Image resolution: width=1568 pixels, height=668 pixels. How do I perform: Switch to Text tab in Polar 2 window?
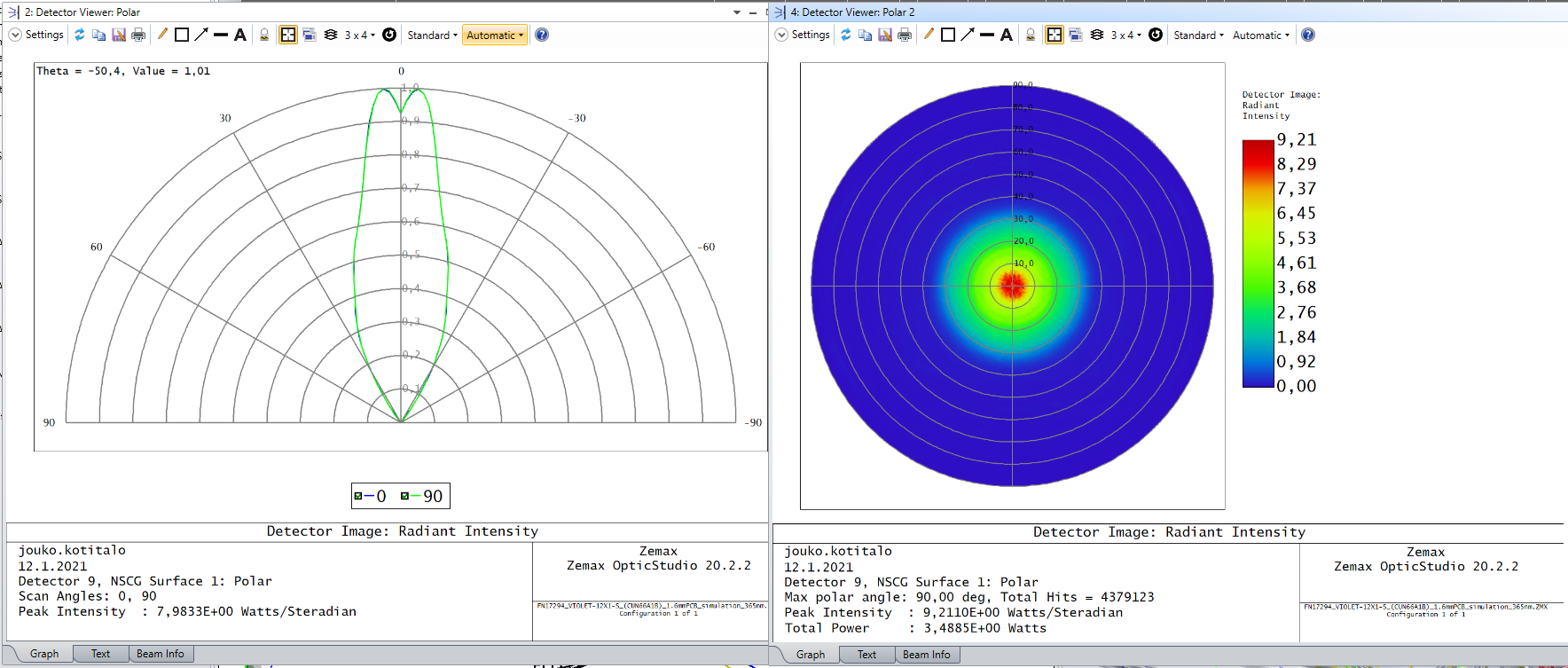pyautogui.click(x=867, y=655)
